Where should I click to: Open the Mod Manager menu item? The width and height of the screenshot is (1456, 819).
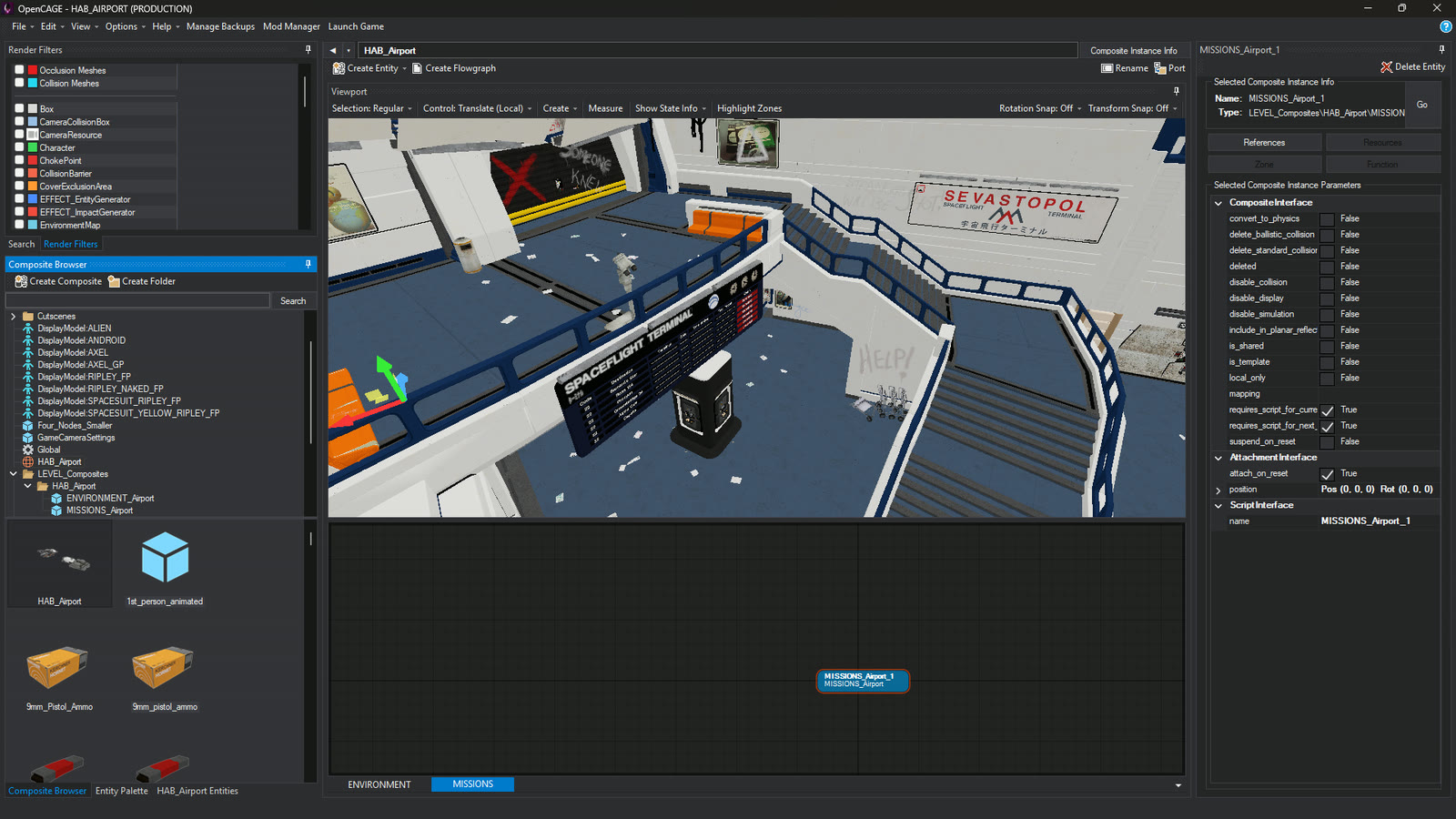[x=291, y=26]
